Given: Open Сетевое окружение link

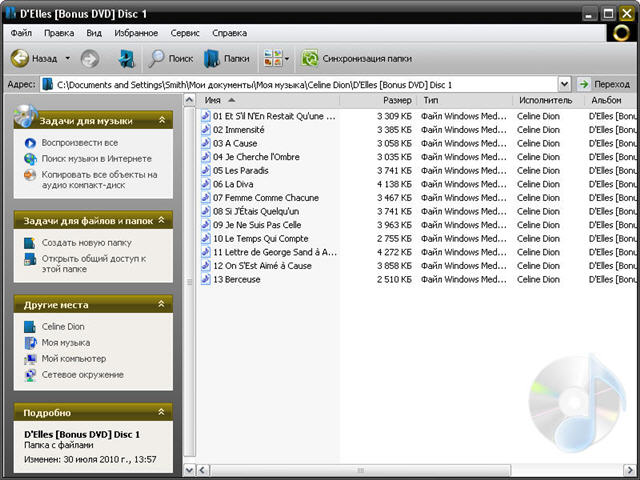Looking at the screenshot, I should (82, 375).
